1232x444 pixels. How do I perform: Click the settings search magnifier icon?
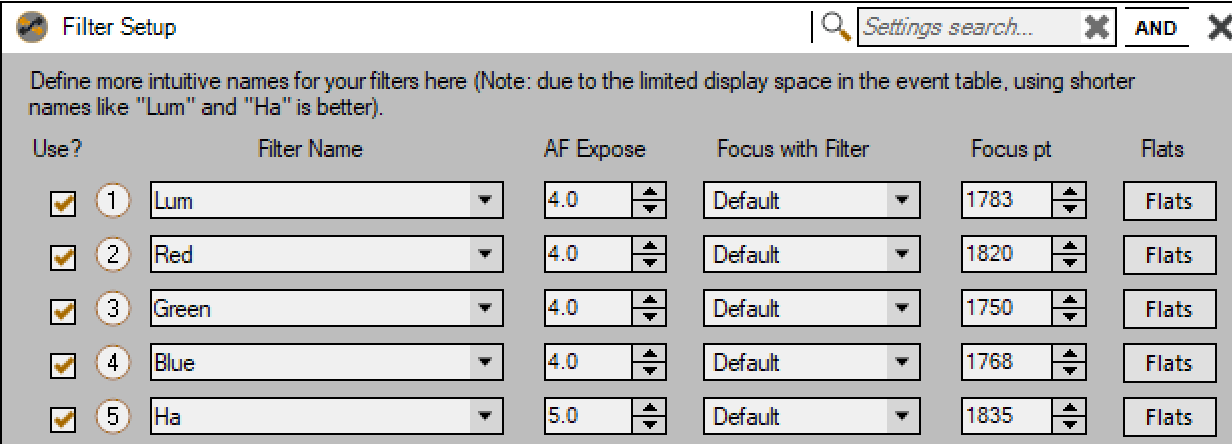click(836, 27)
